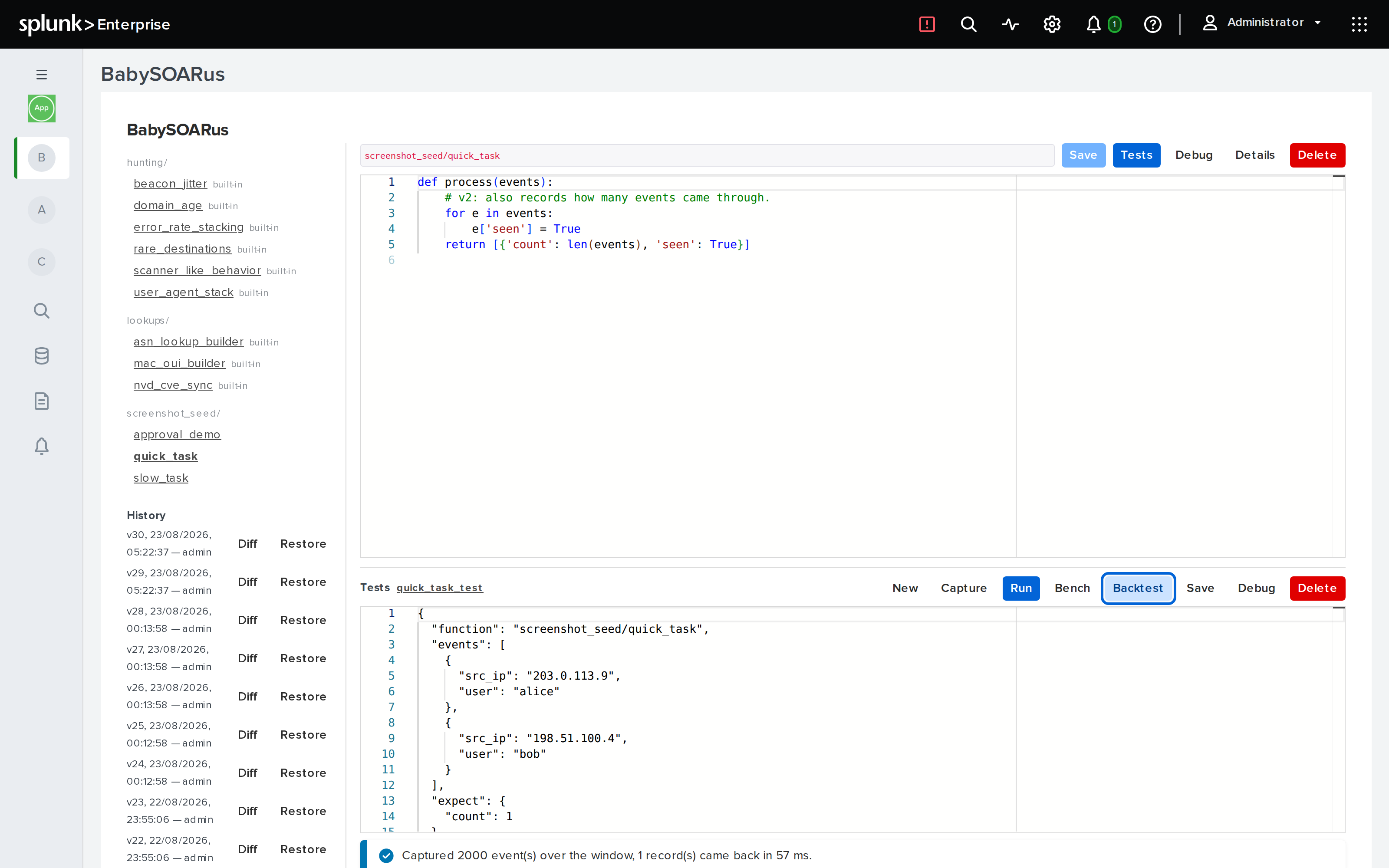Image resolution: width=1389 pixels, height=868 pixels.
Task: Expand the Administrator user menu
Action: [x=1262, y=23]
